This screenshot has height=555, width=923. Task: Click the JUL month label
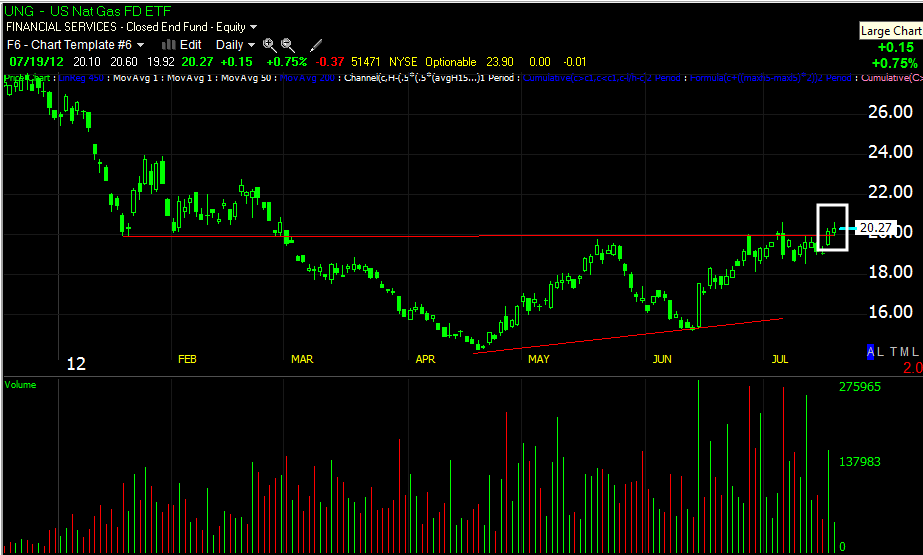(780, 359)
